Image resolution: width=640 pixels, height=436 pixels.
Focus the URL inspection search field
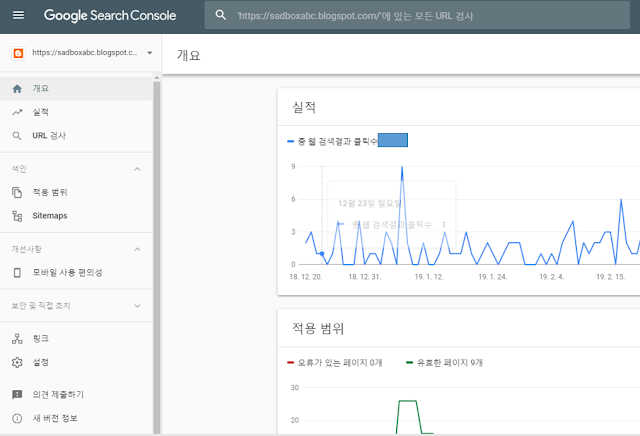click(x=417, y=16)
